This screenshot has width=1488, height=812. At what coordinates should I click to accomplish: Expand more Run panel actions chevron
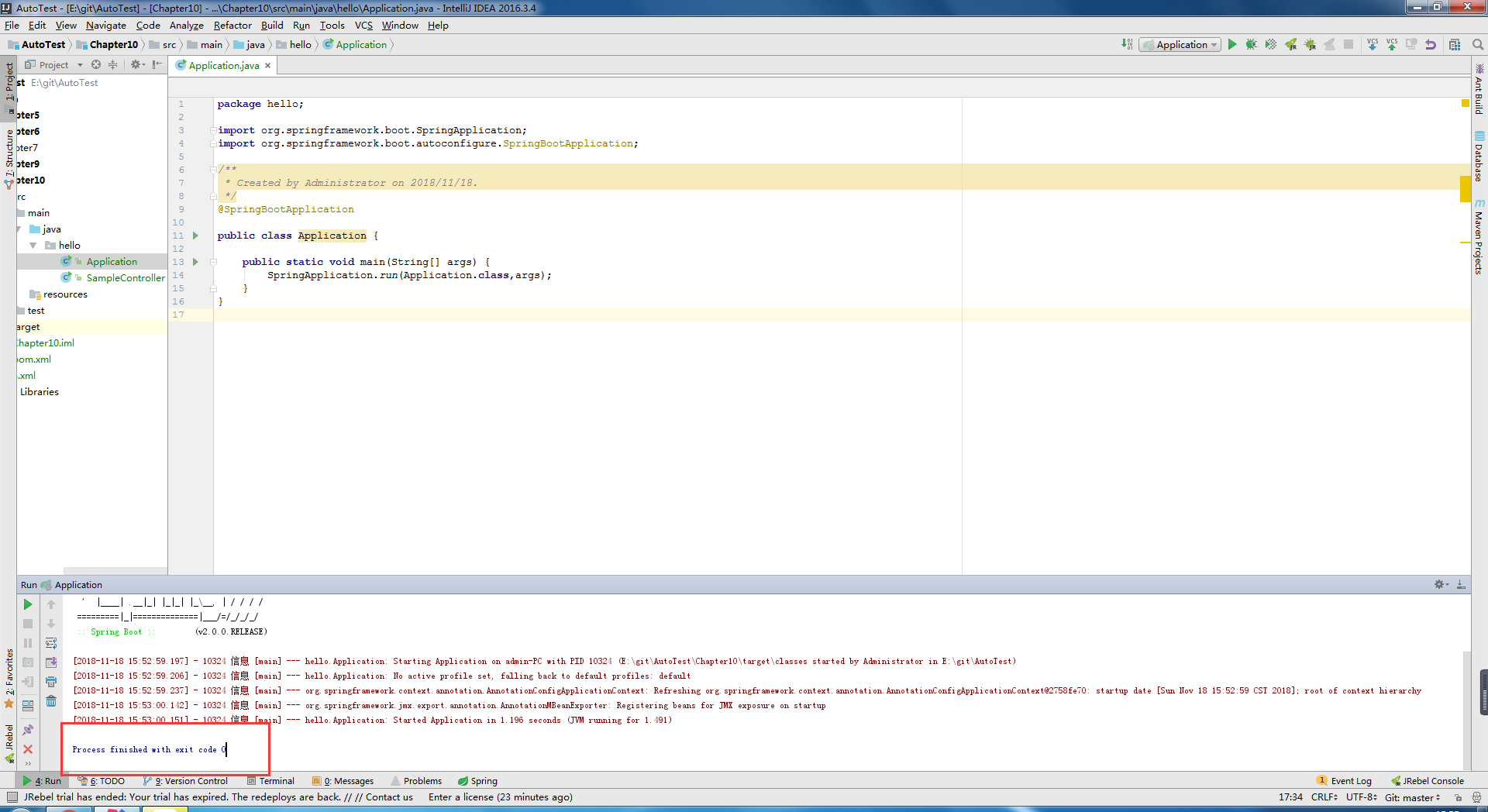click(28, 763)
